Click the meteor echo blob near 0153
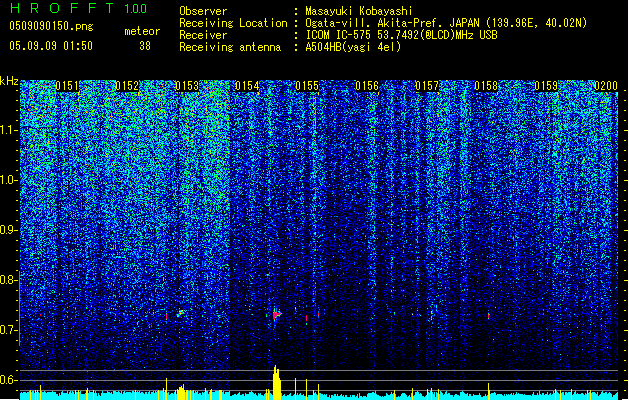 pos(181,313)
